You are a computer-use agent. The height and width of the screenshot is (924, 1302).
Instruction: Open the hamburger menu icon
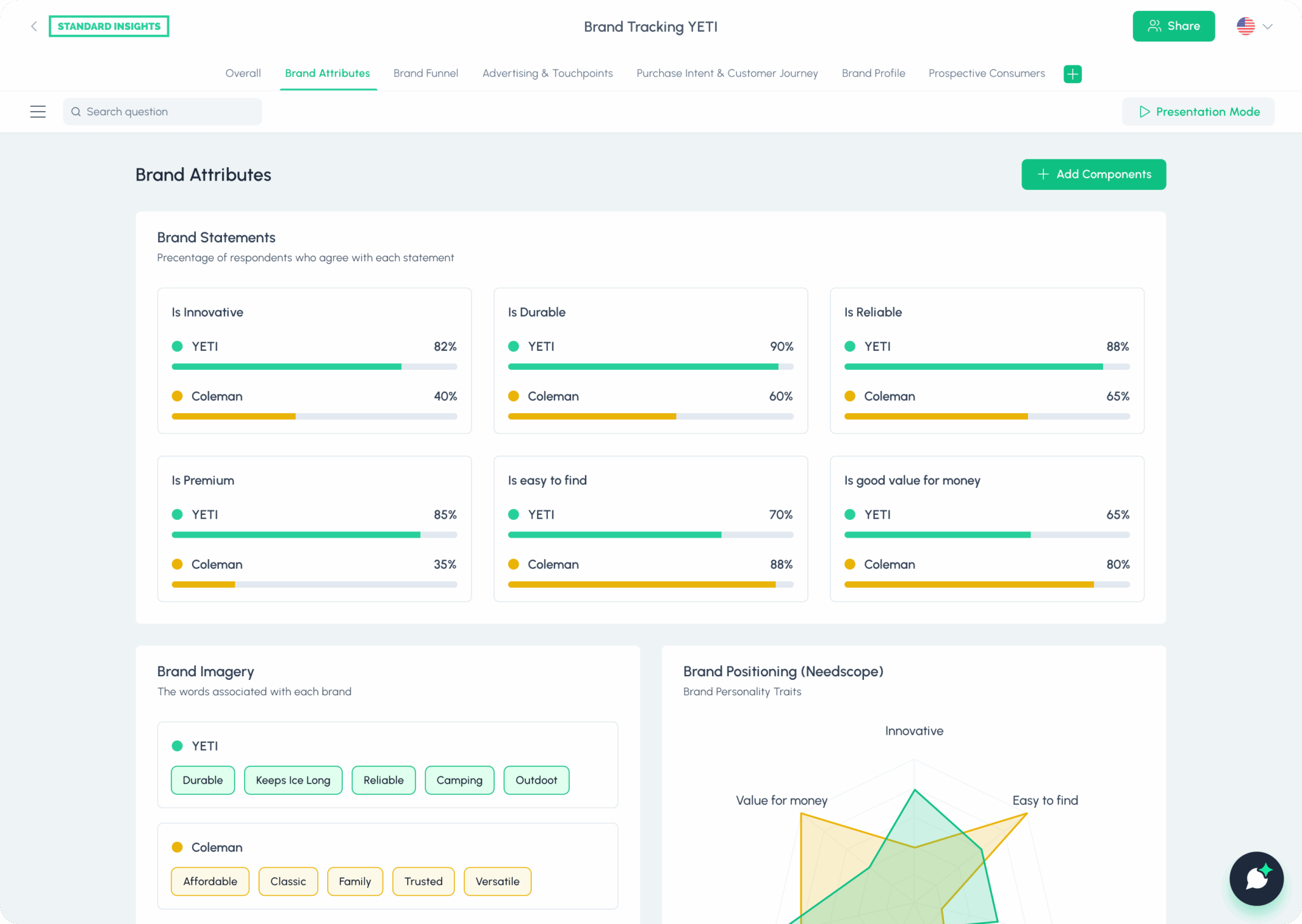click(x=38, y=112)
